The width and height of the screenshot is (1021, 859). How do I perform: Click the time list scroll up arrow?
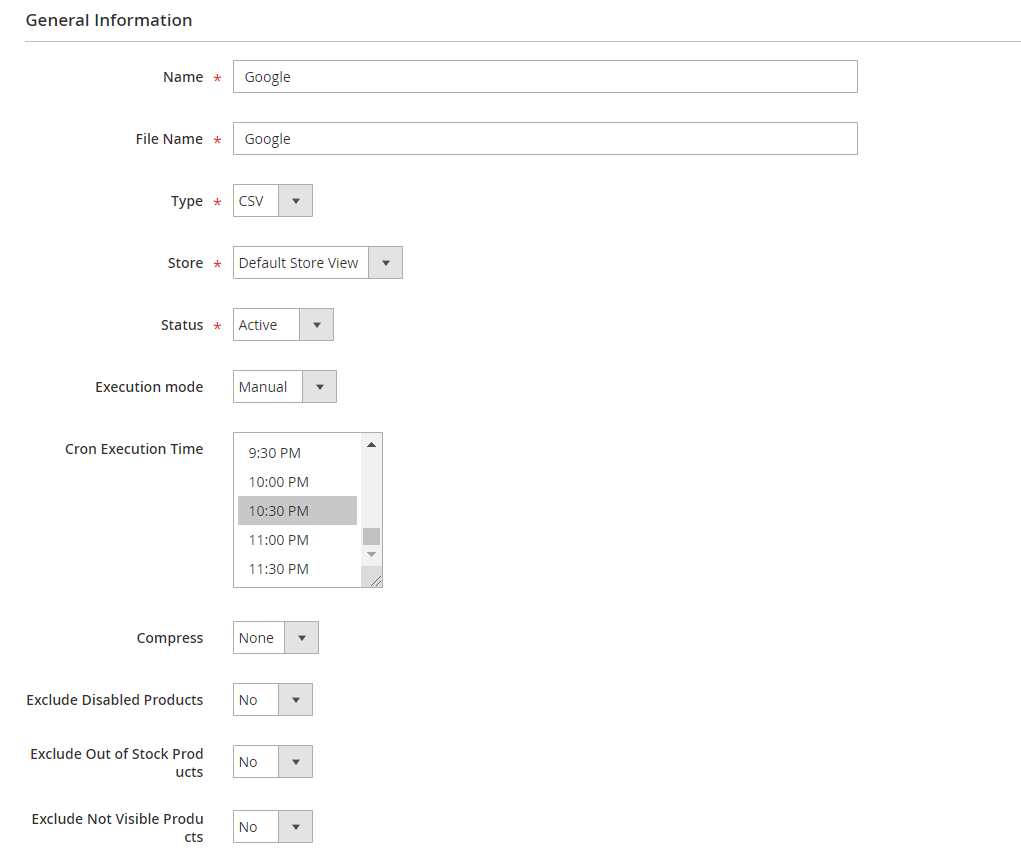[371, 444]
